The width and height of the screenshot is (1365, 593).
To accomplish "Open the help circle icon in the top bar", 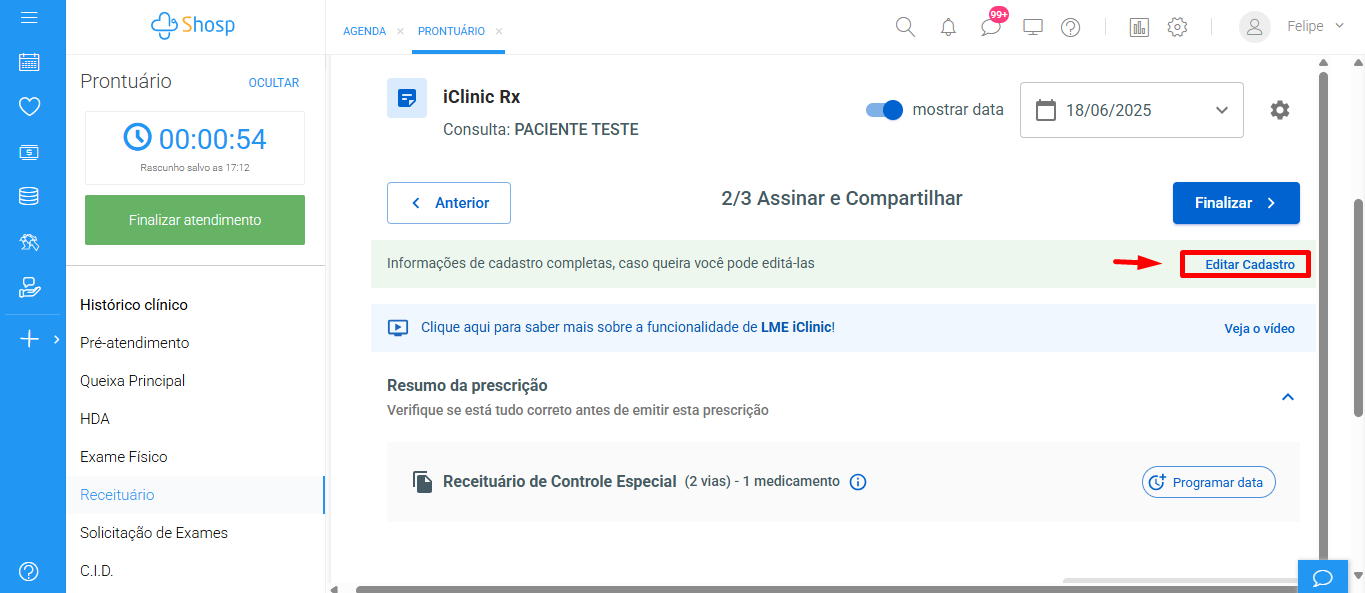I will pos(1070,27).
